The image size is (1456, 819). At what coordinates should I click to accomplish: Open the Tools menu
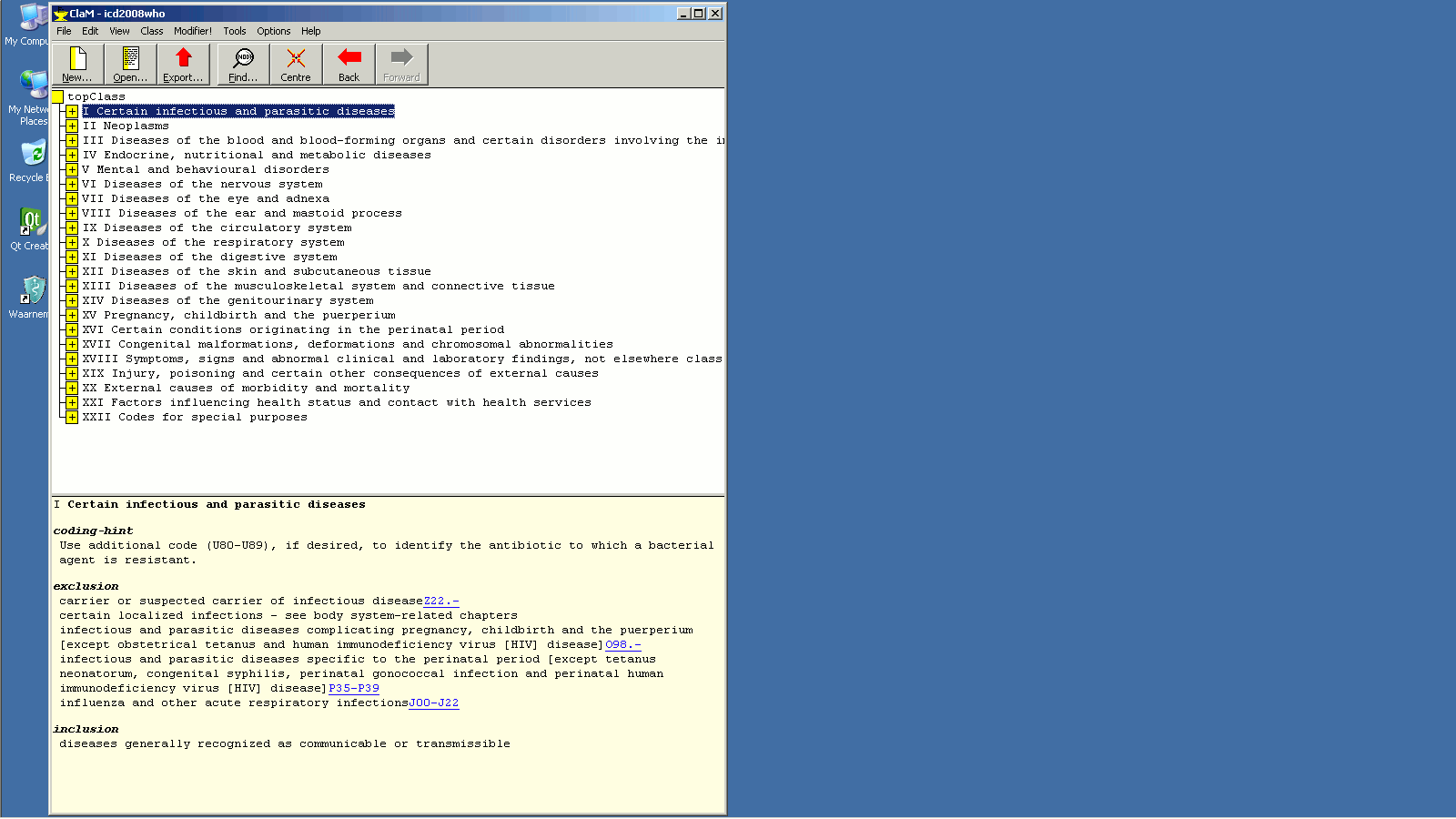tap(235, 31)
